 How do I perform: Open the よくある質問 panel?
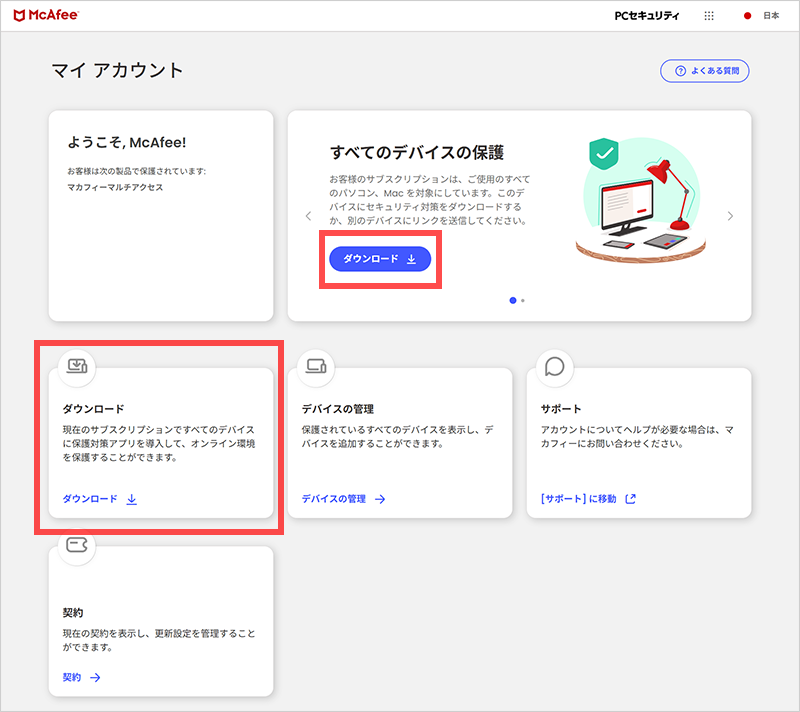(x=704, y=71)
